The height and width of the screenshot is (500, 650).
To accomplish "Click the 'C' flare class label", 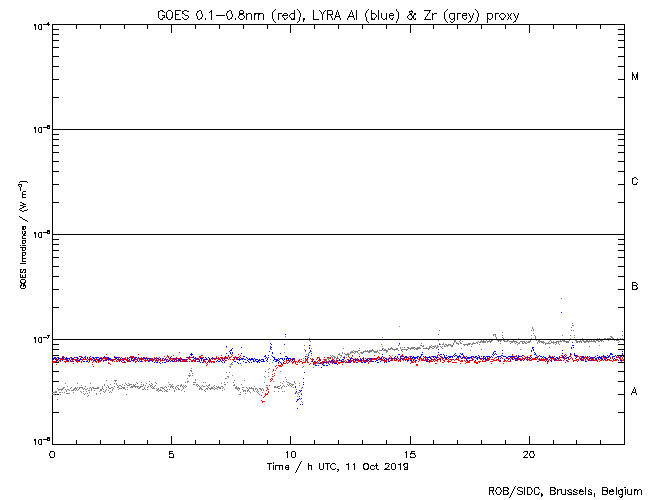I will pyautogui.click(x=635, y=182).
